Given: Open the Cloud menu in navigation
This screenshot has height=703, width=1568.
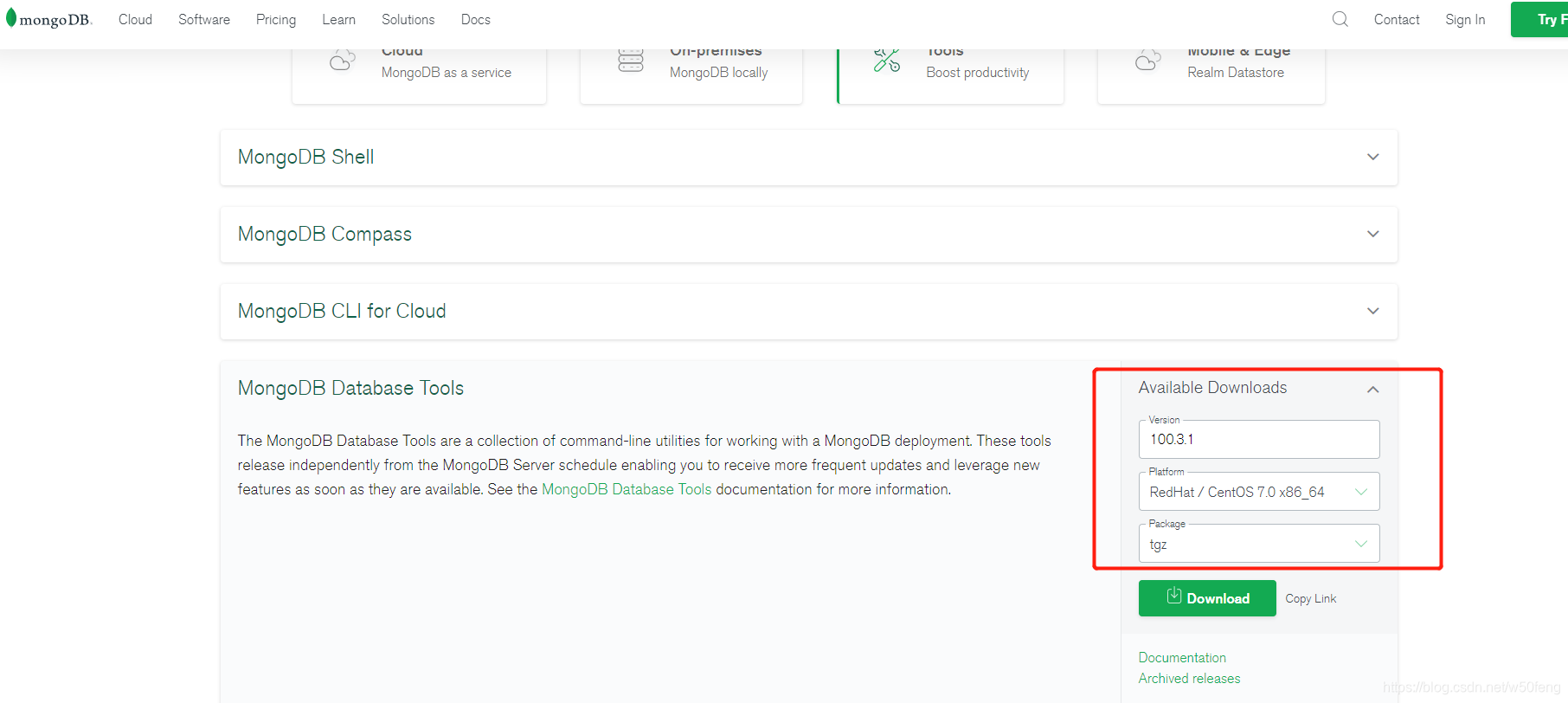Looking at the screenshot, I should pyautogui.click(x=135, y=19).
